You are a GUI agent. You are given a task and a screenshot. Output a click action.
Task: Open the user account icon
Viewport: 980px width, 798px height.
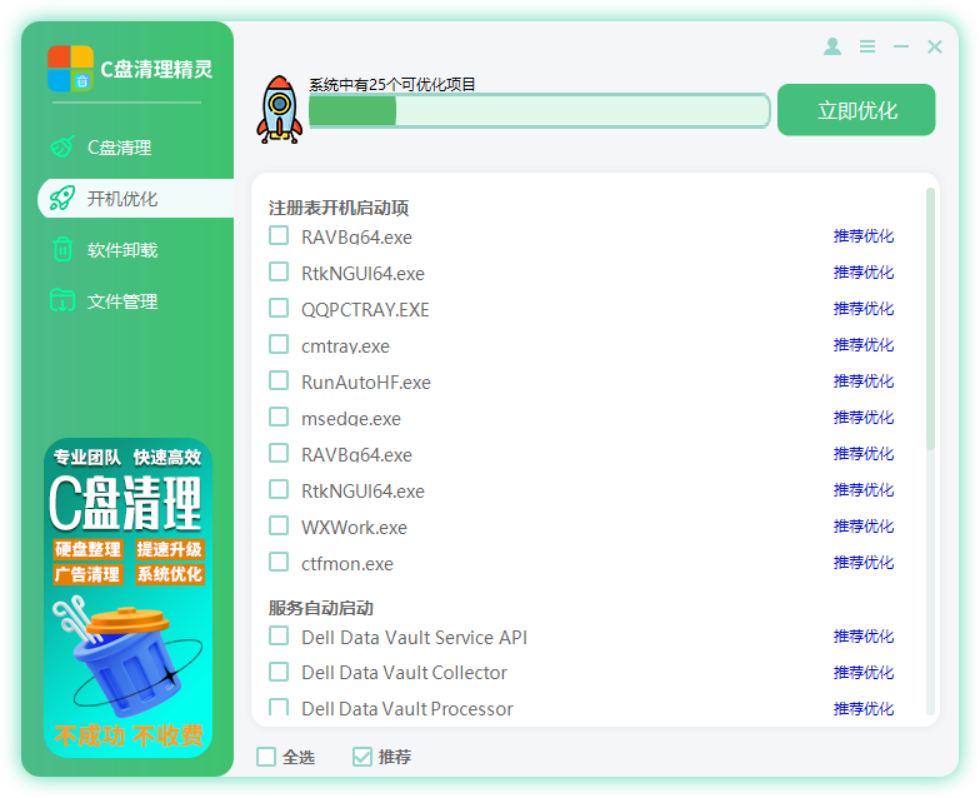(x=832, y=46)
